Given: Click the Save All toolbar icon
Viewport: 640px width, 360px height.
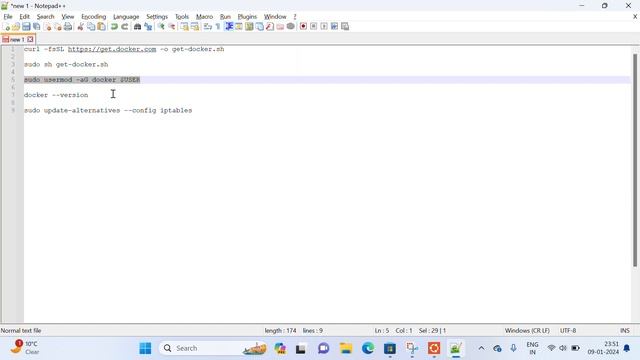Looking at the screenshot, I should (x=36, y=27).
